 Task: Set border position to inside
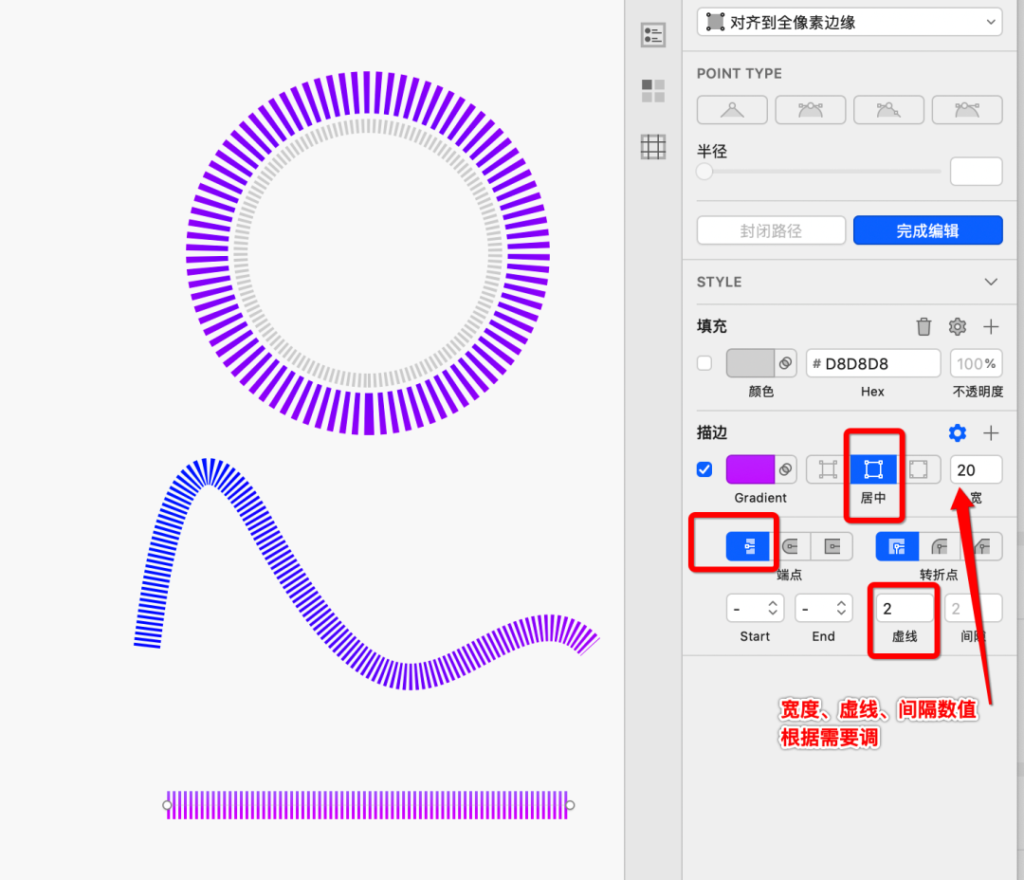point(828,469)
